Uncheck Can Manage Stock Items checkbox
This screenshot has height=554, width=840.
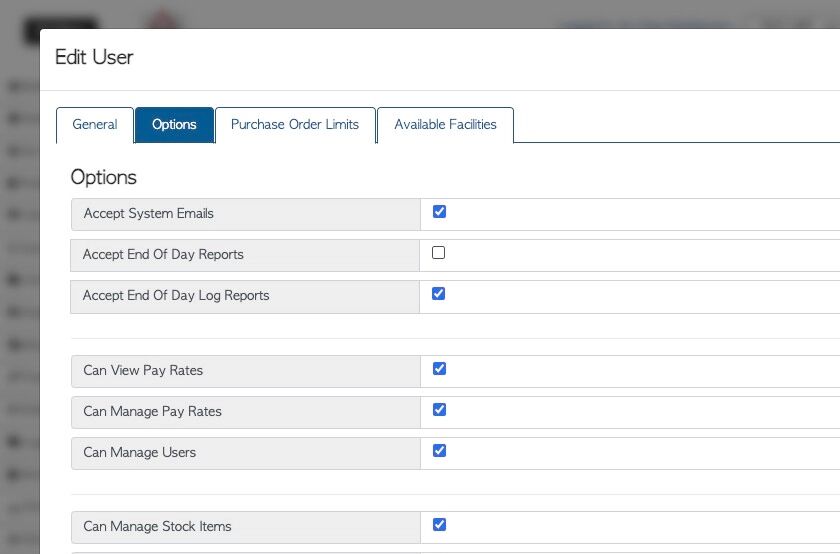[x=439, y=525]
